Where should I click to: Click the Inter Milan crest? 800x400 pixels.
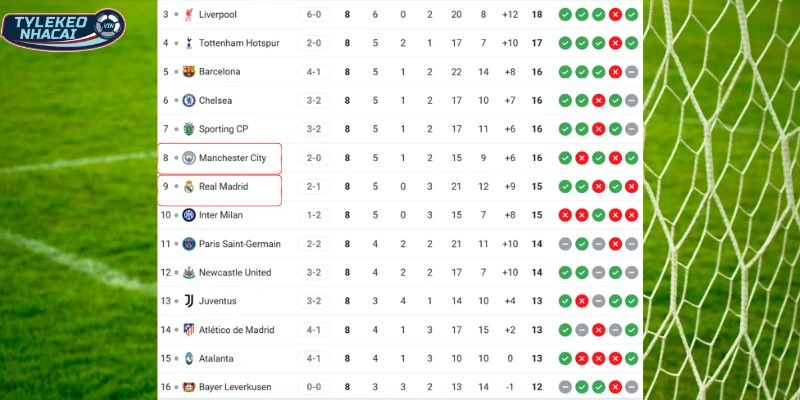(x=189, y=215)
